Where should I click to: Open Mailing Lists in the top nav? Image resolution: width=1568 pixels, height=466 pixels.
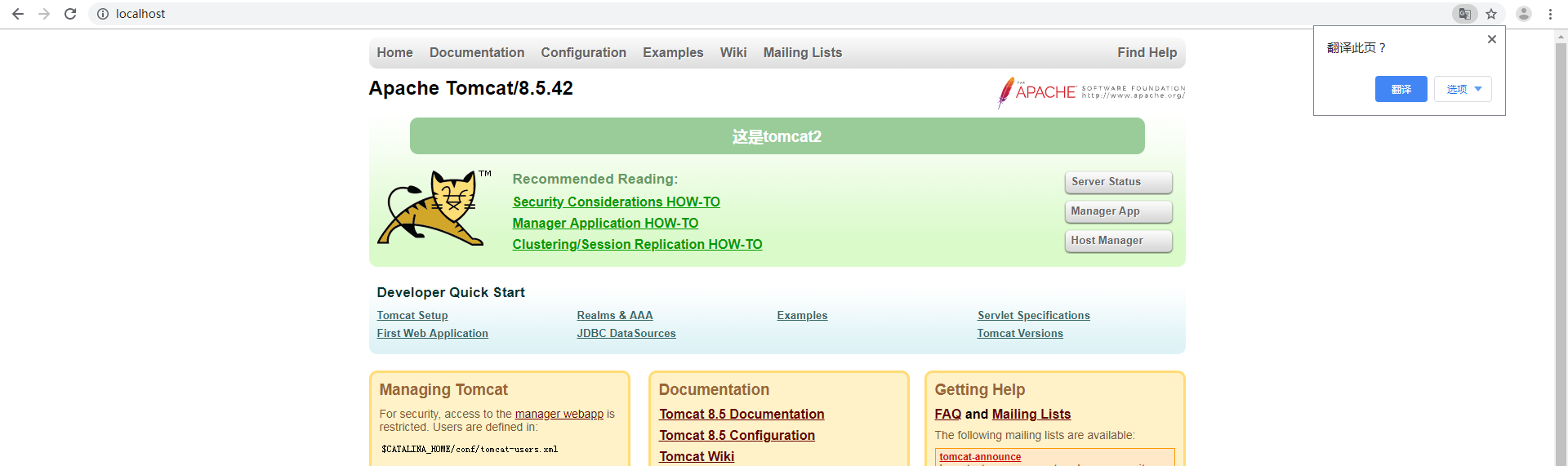tap(803, 52)
